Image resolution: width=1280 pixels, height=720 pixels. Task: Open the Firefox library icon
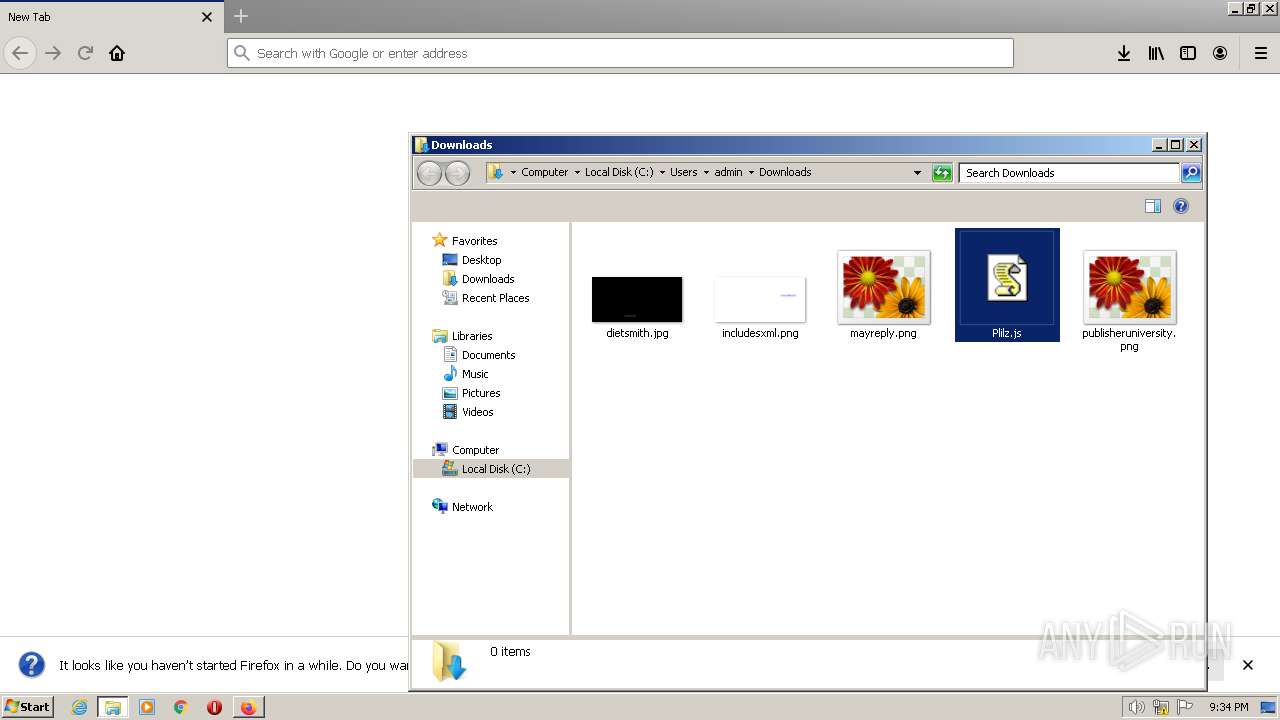point(1156,53)
